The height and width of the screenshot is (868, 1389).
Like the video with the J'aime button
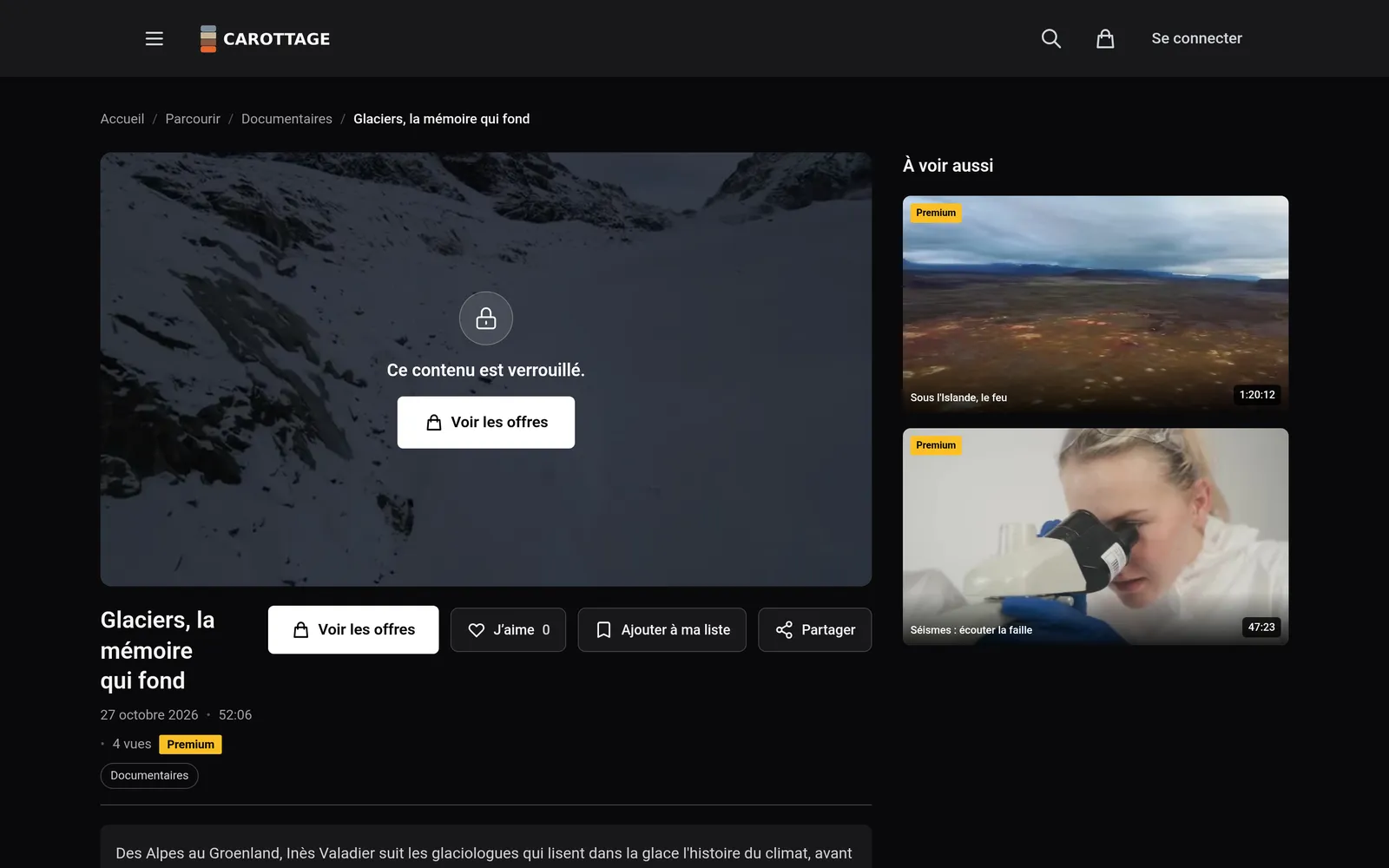pyautogui.click(x=508, y=630)
